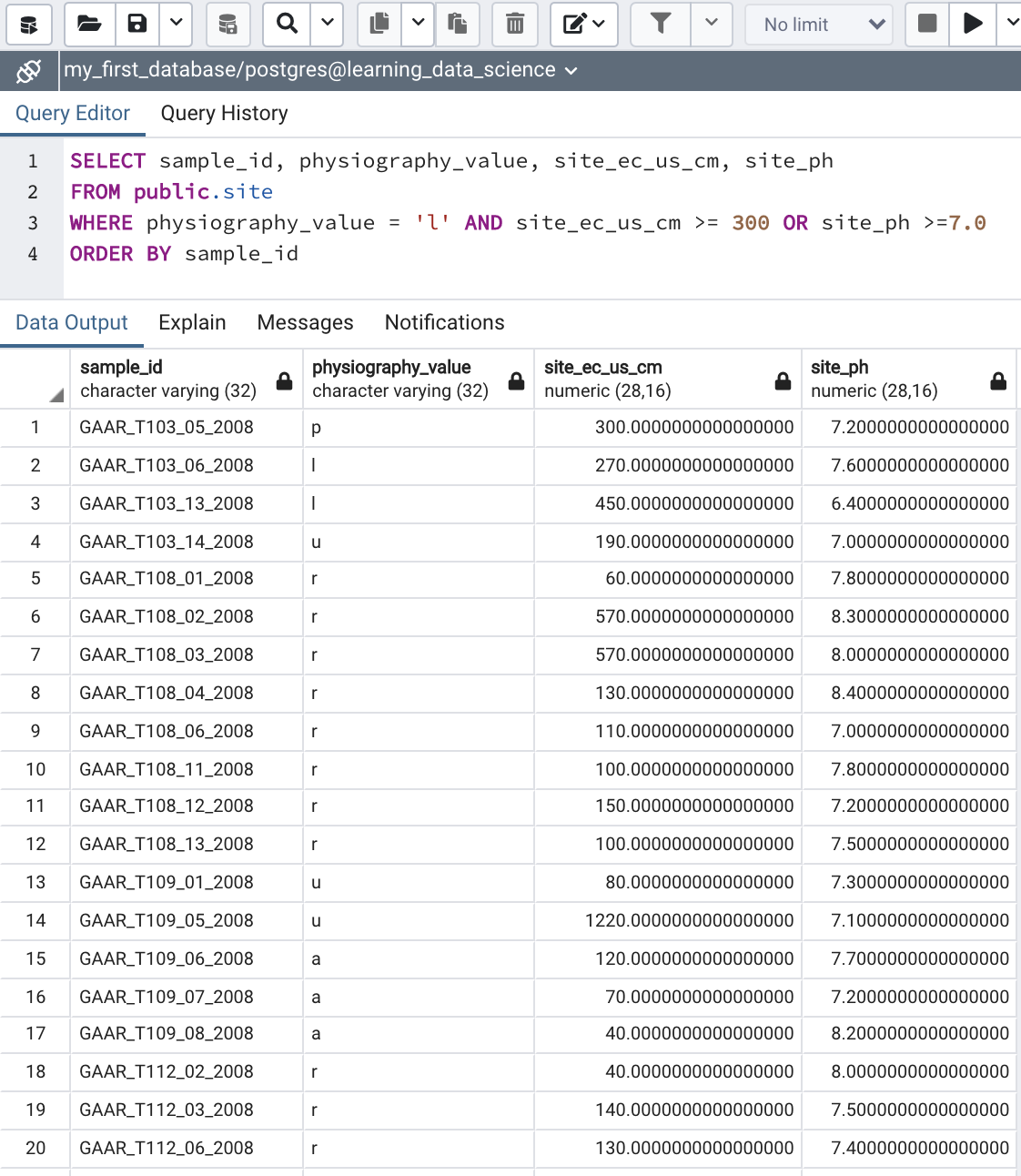
Task: Open the Explain tab
Action: coord(192,322)
